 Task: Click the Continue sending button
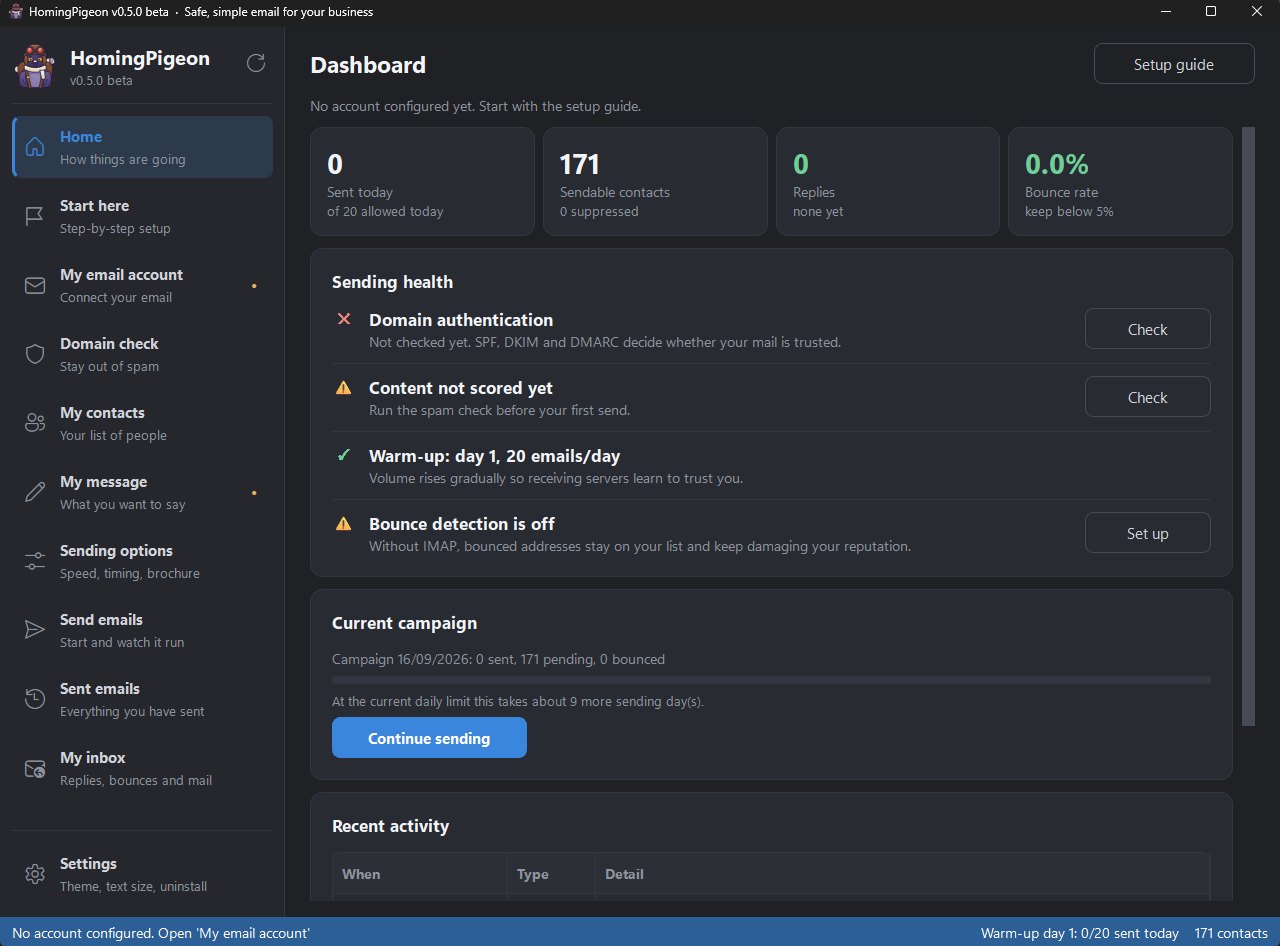click(429, 738)
